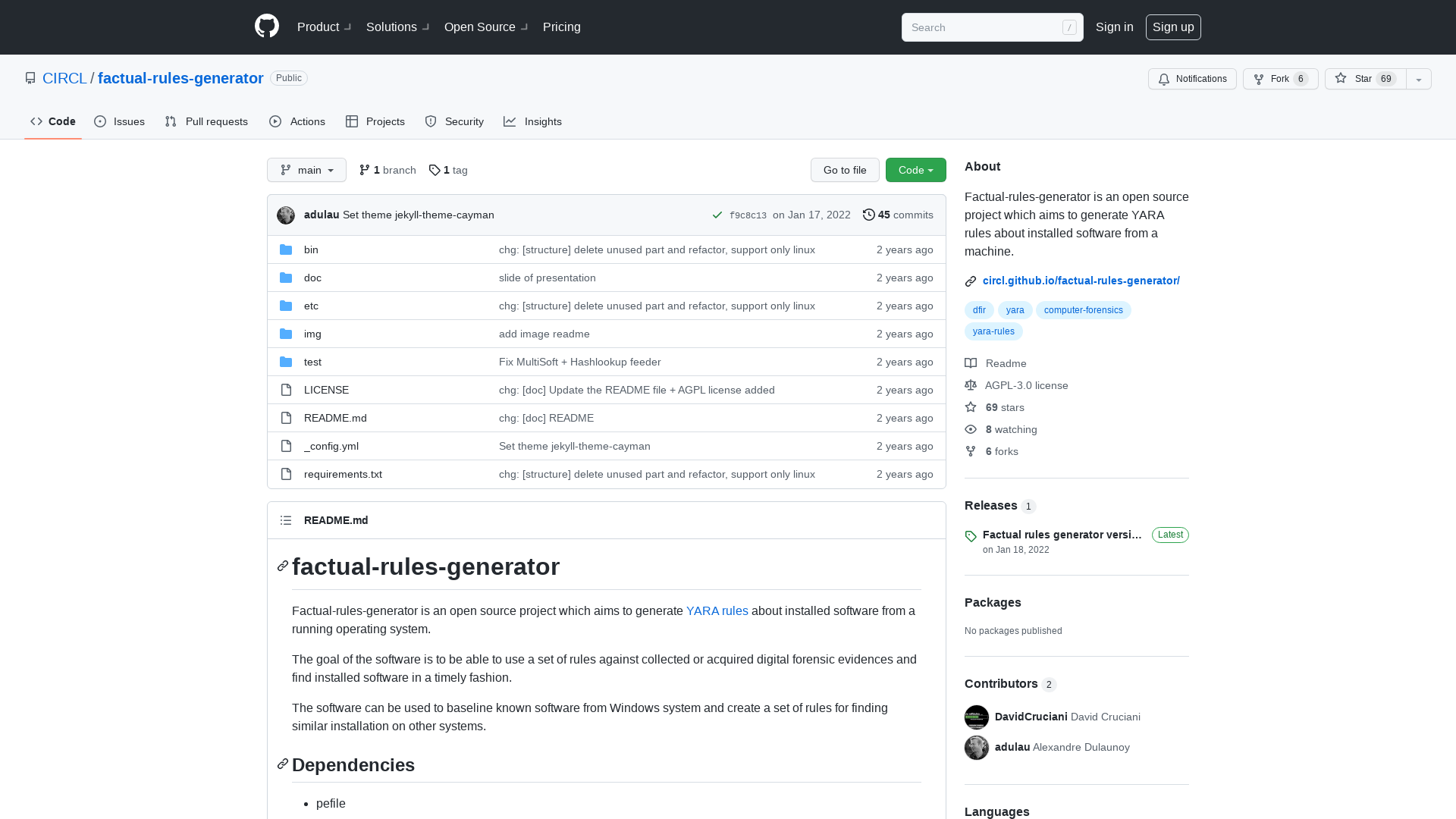Viewport: 1456px width, 819px height.
Task: Open the Contributors heading link
Action: (1010, 684)
